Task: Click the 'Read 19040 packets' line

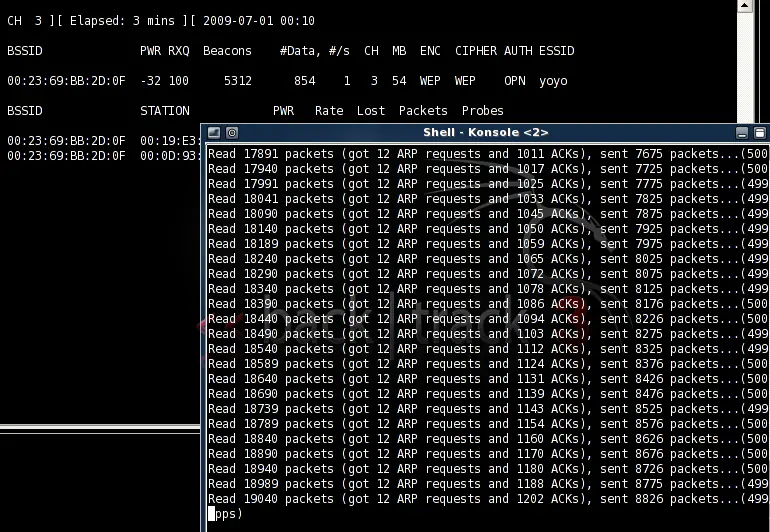Action: [x=488, y=499]
